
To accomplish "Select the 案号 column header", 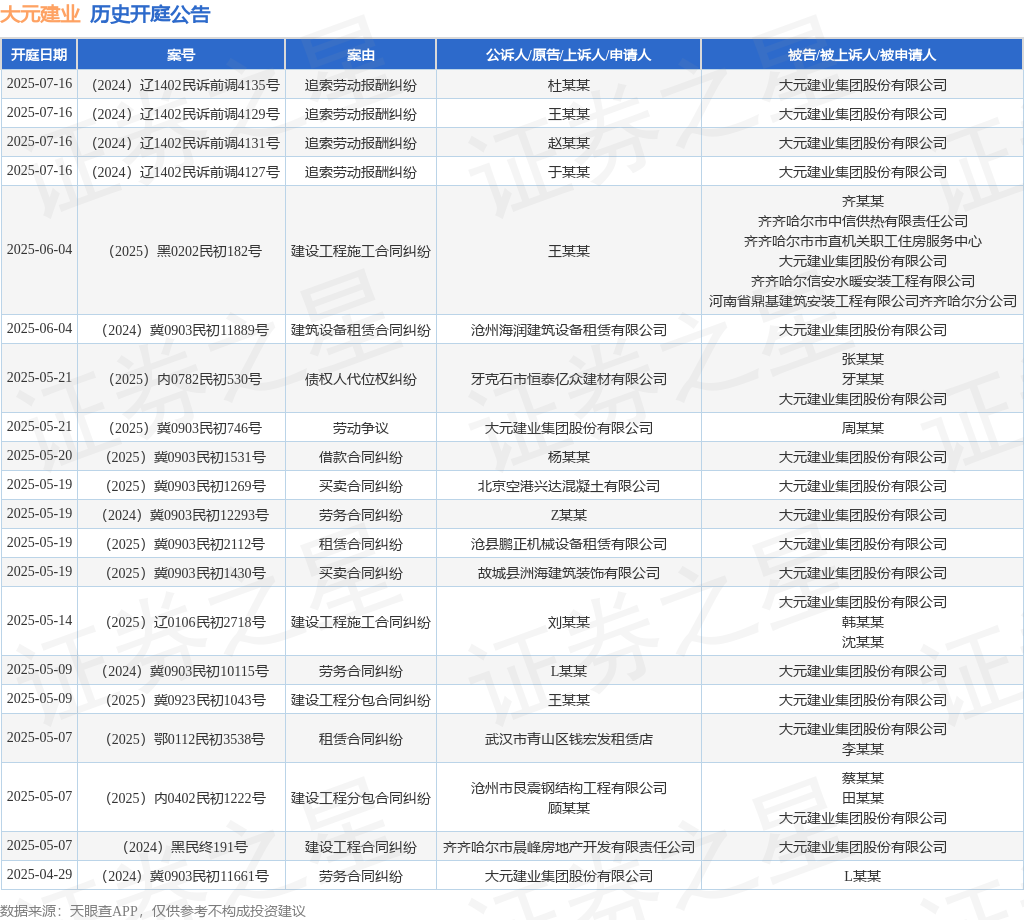I will (181, 55).
